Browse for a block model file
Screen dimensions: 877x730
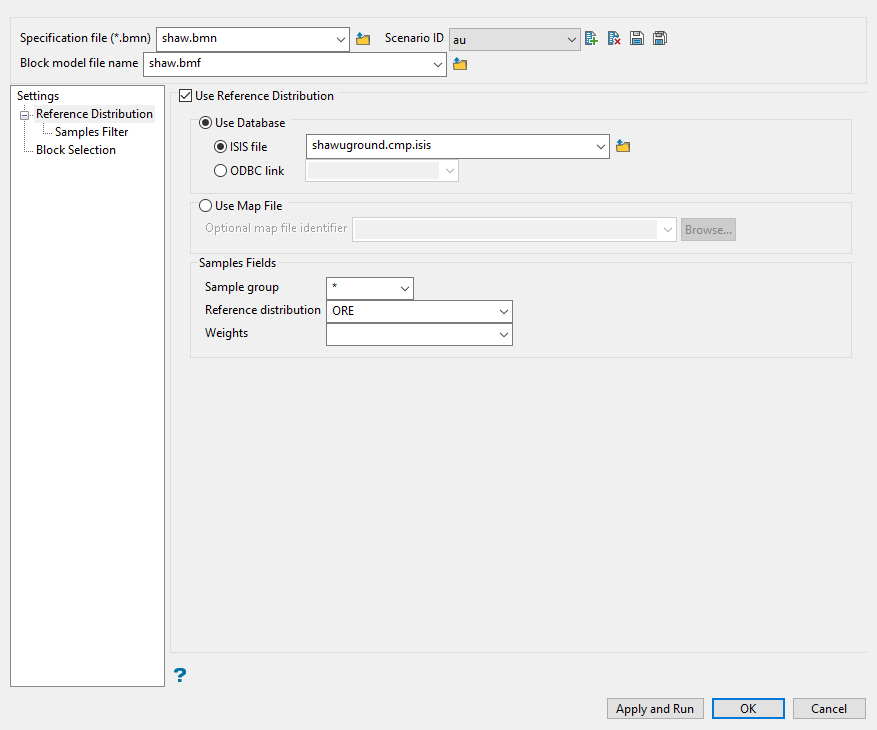pyautogui.click(x=460, y=64)
